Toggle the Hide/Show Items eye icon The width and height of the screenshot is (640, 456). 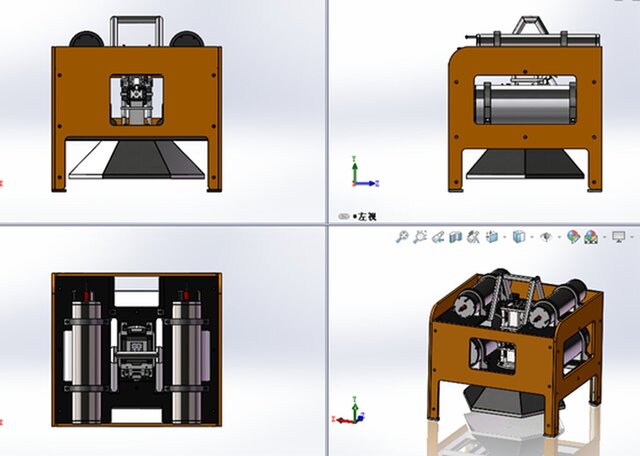(545, 237)
